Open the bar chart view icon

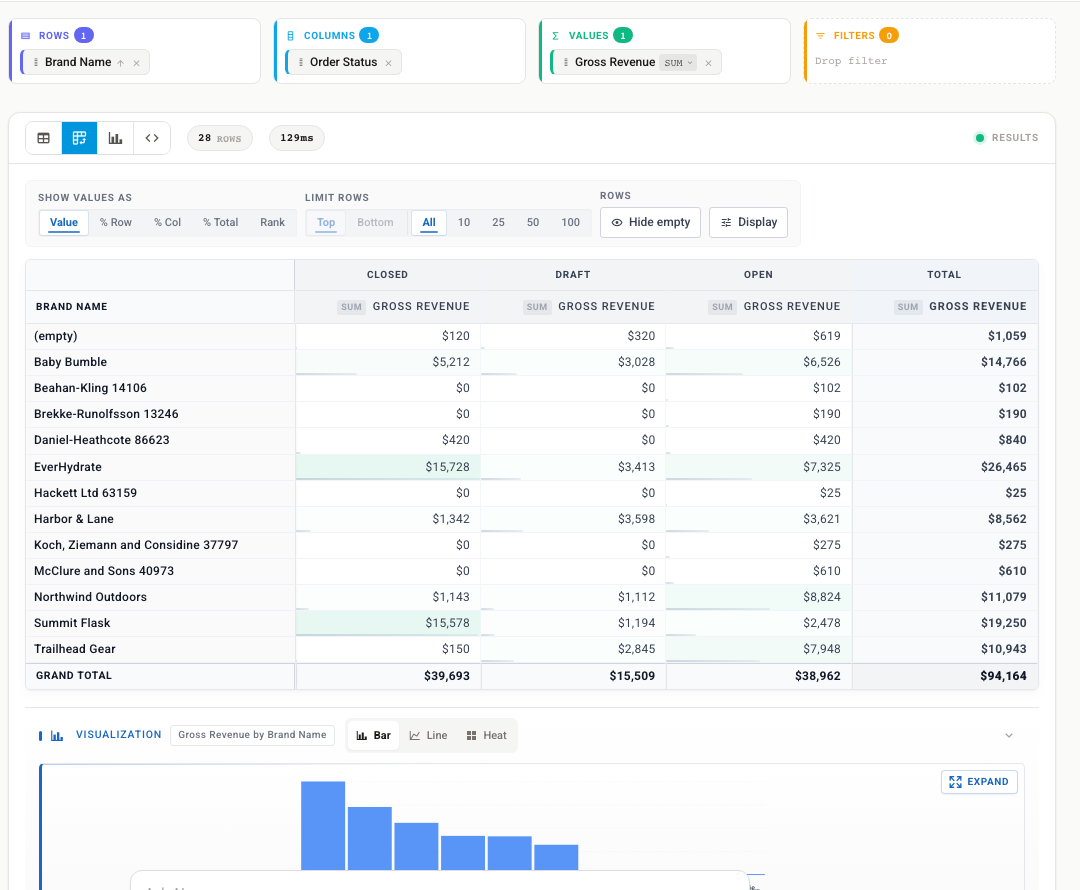coord(115,138)
